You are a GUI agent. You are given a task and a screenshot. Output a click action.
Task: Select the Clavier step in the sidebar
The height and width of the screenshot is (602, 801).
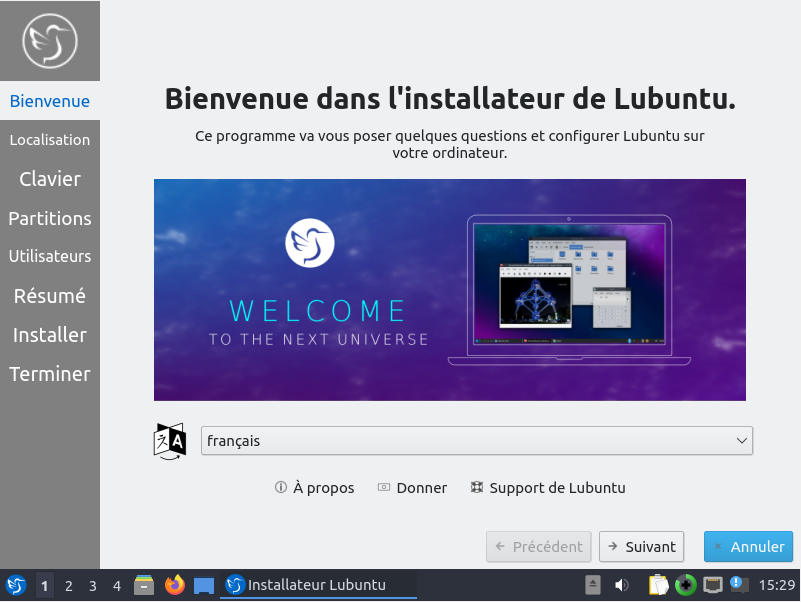(x=50, y=179)
